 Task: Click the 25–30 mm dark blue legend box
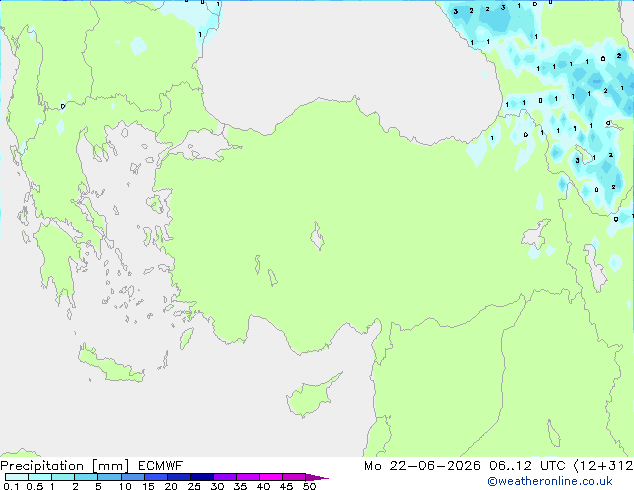(x=202, y=477)
